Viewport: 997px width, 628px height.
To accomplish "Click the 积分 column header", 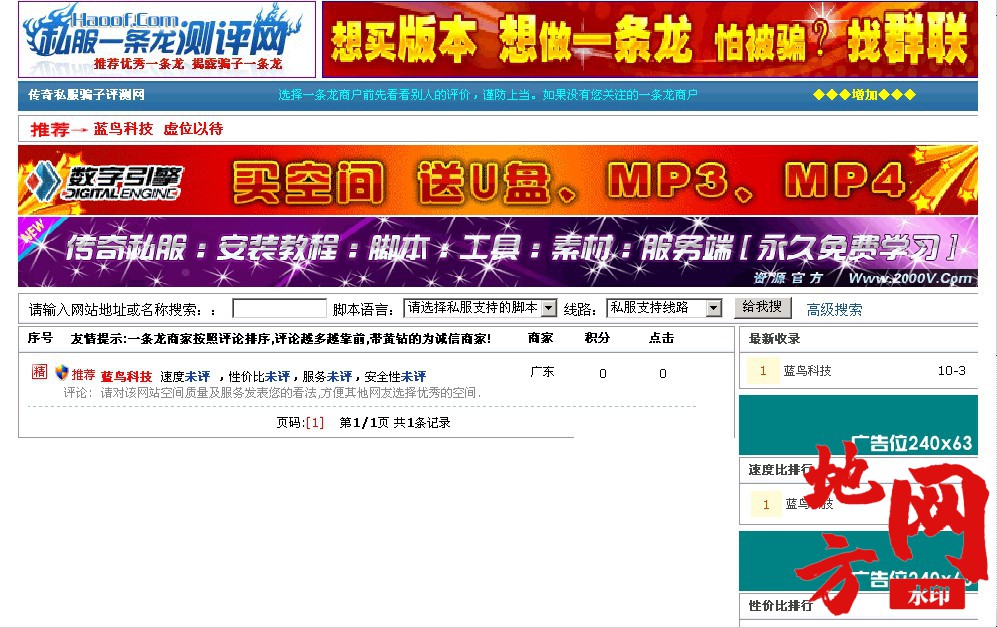I will (597, 338).
